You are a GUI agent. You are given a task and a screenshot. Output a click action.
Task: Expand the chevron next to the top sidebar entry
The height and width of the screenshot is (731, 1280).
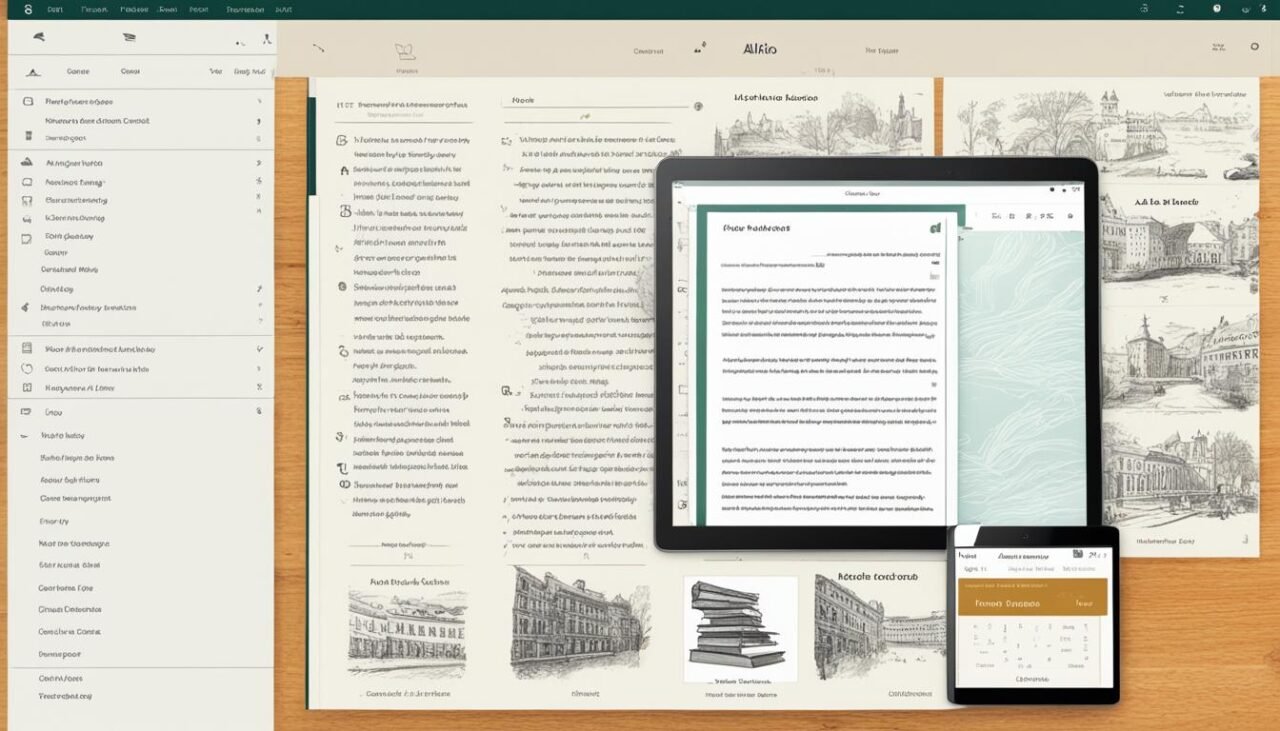(x=261, y=102)
